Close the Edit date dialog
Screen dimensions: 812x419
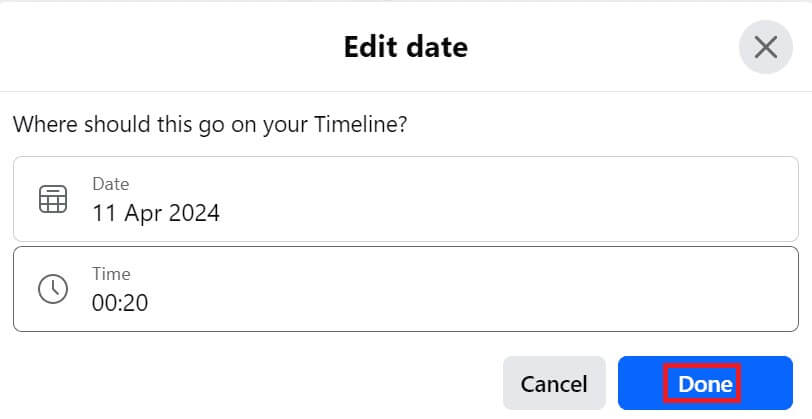click(766, 47)
